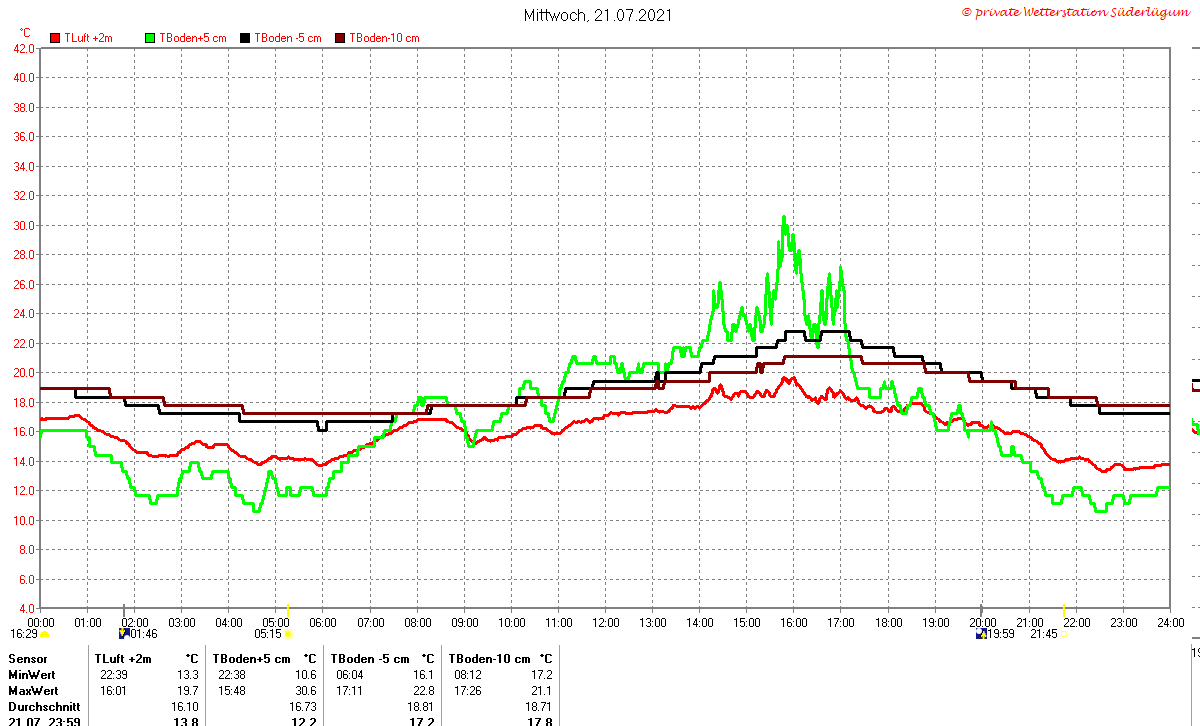Click the green TBoden+5 cm legend swatch
This screenshot has width=1200, height=726.
tap(151, 38)
